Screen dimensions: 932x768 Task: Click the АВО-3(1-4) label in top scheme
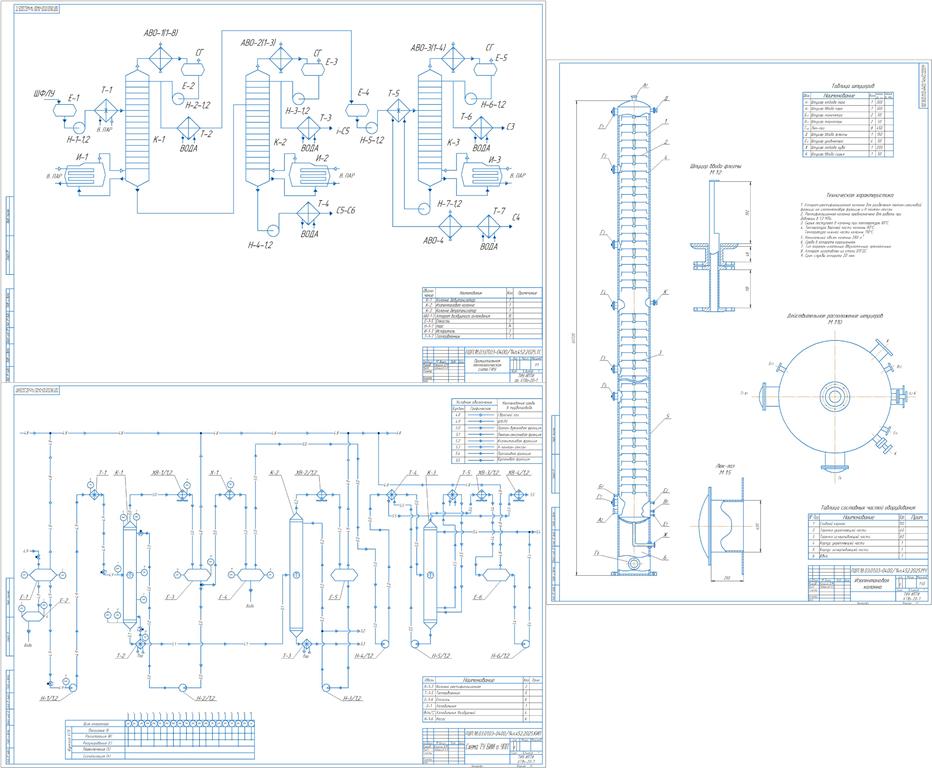pos(428,47)
